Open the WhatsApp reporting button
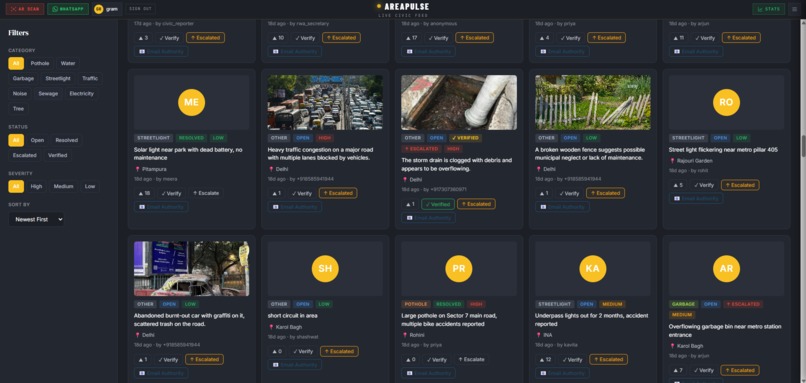 [x=68, y=9]
